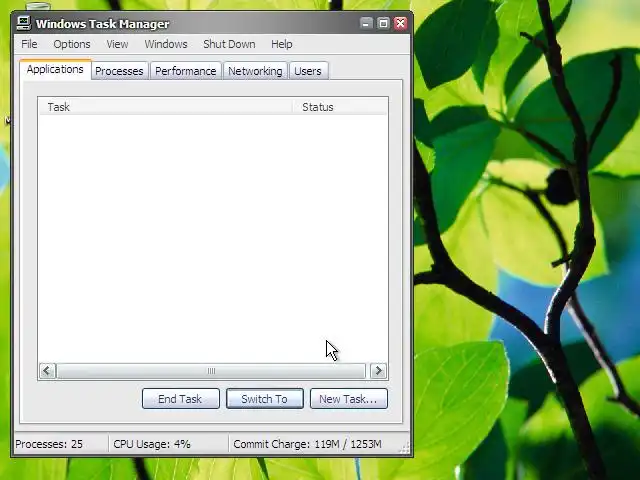Click the End Task button
This screenshot has height=480, width=640.
point(181,399)
